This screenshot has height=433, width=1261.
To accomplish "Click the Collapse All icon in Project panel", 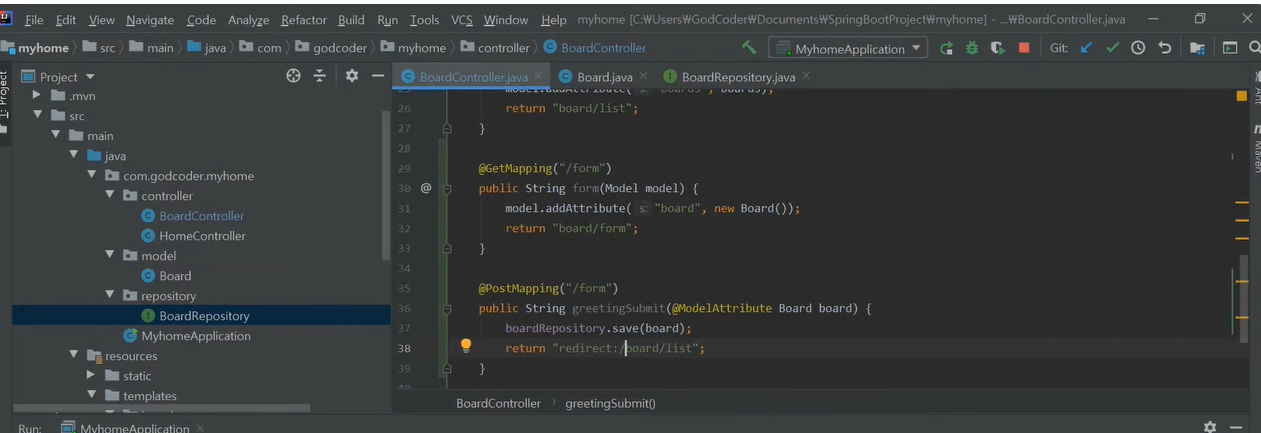I will pyautogui.click(x=320, y=76).
